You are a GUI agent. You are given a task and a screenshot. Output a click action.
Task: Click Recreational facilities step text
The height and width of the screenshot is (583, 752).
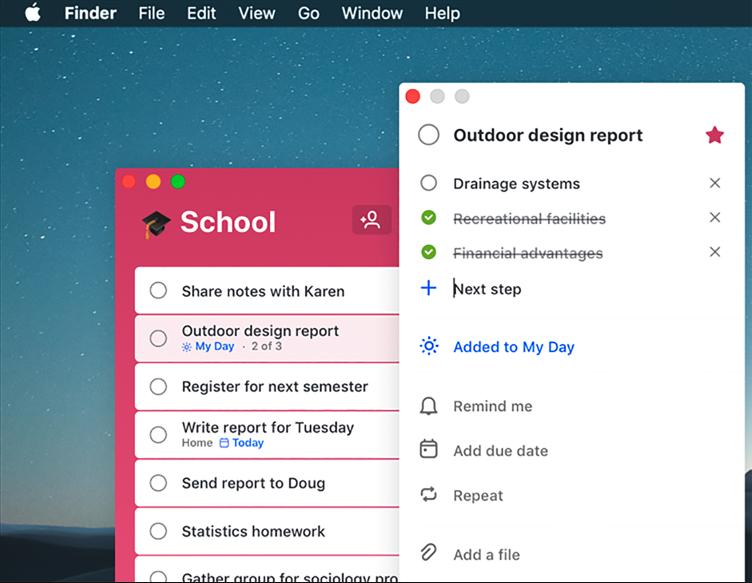tap(529, 219)
